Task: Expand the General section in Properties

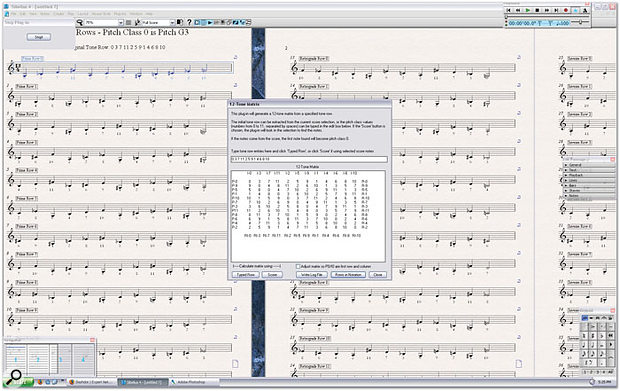Action: [x=588, y=165]
